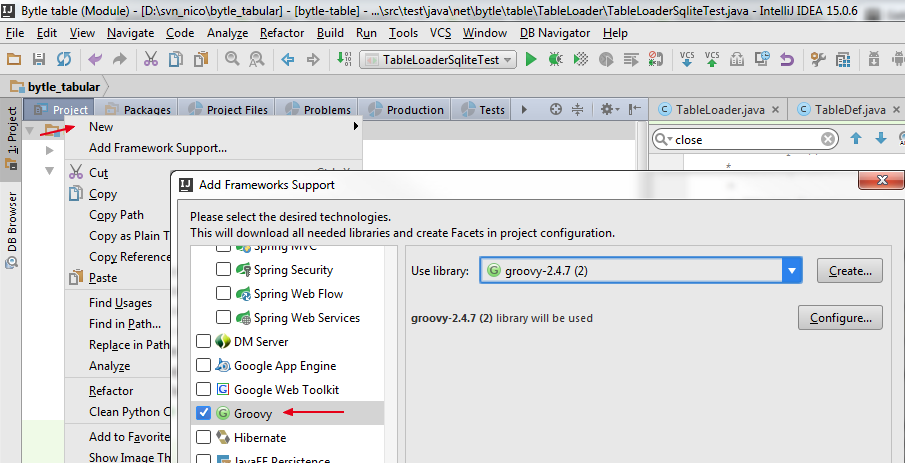Click the Run green play icon

pyautogui.click(x=531, y=60)
